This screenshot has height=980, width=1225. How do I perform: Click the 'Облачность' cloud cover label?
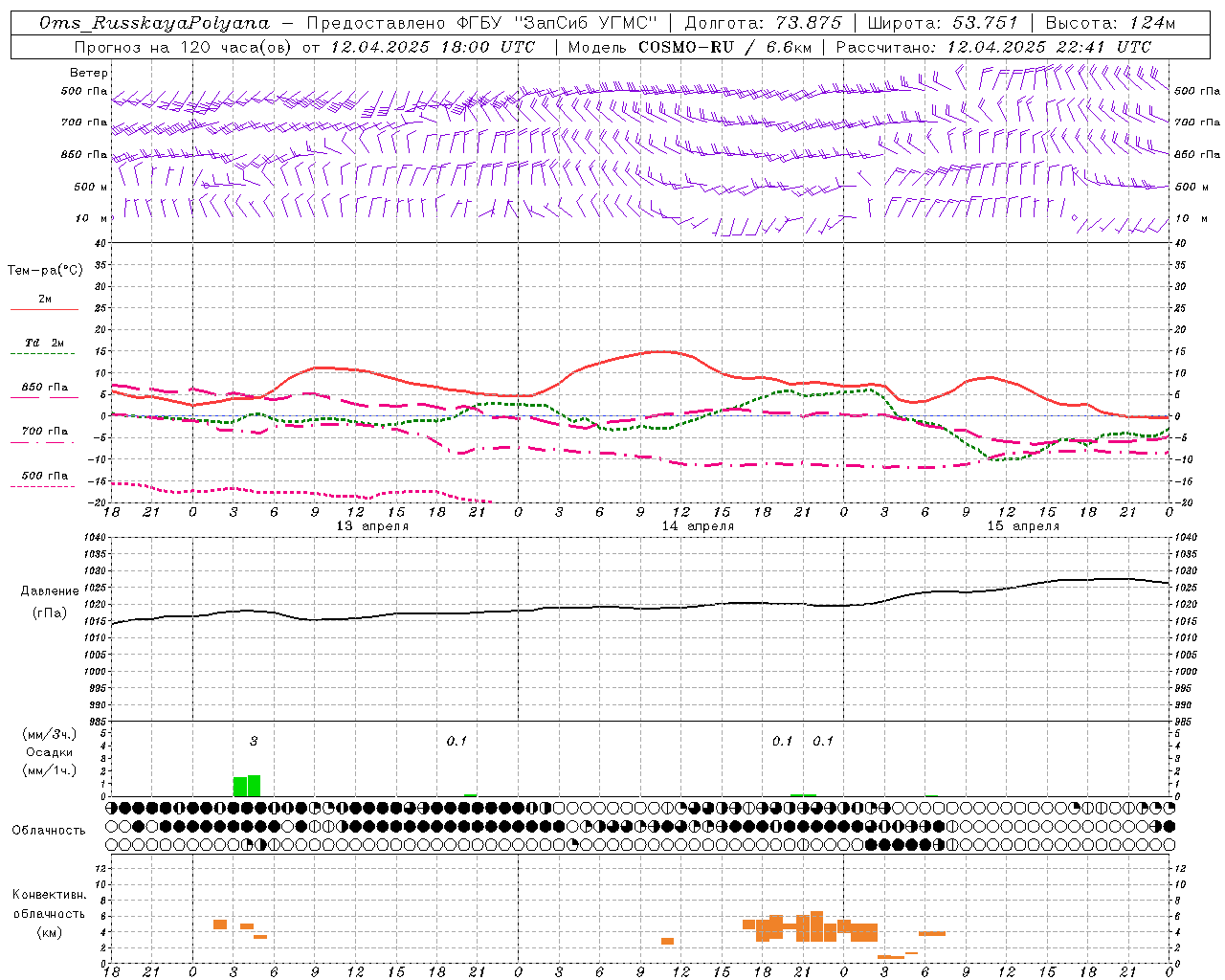(x=49, y=830)
